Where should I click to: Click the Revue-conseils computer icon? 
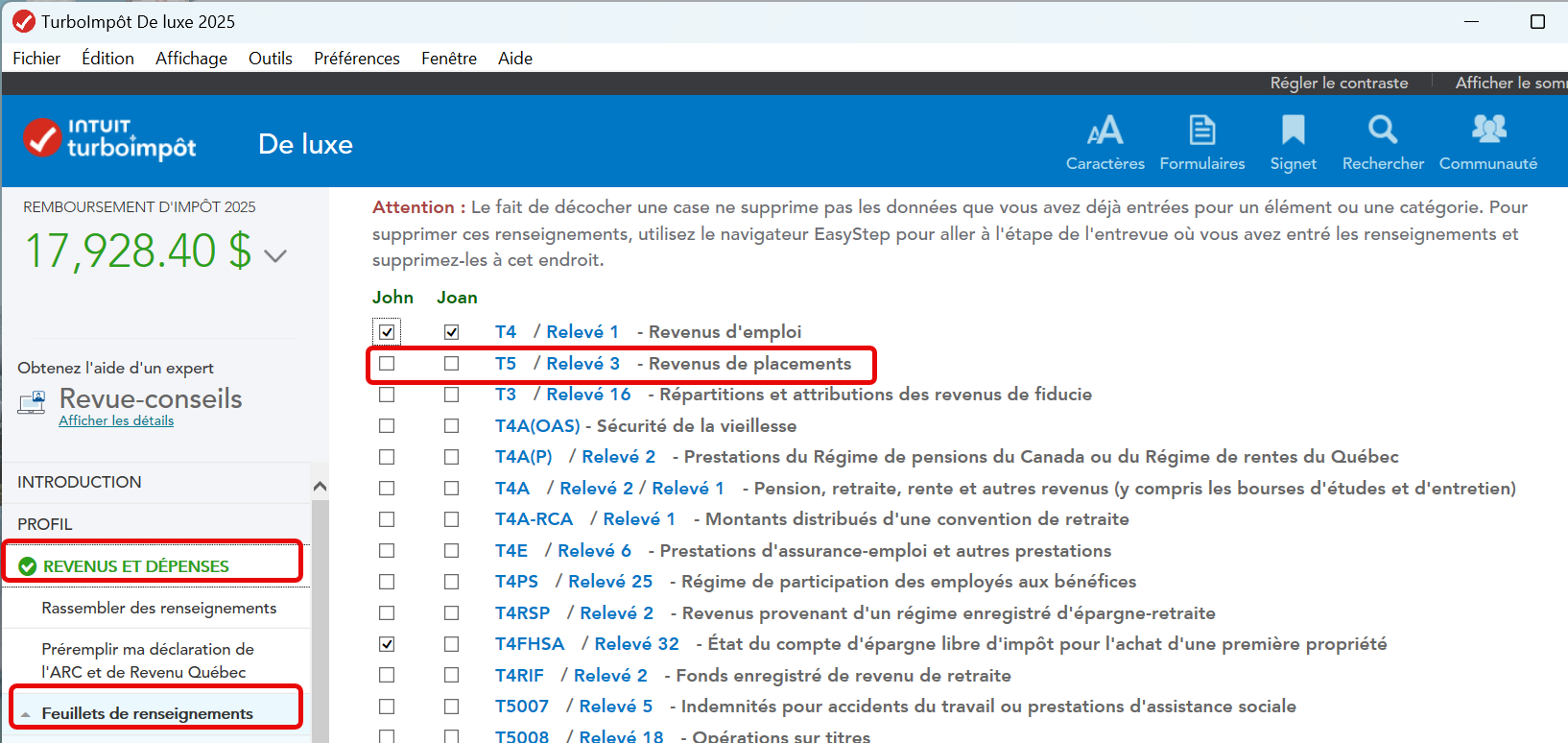(32, 402)
